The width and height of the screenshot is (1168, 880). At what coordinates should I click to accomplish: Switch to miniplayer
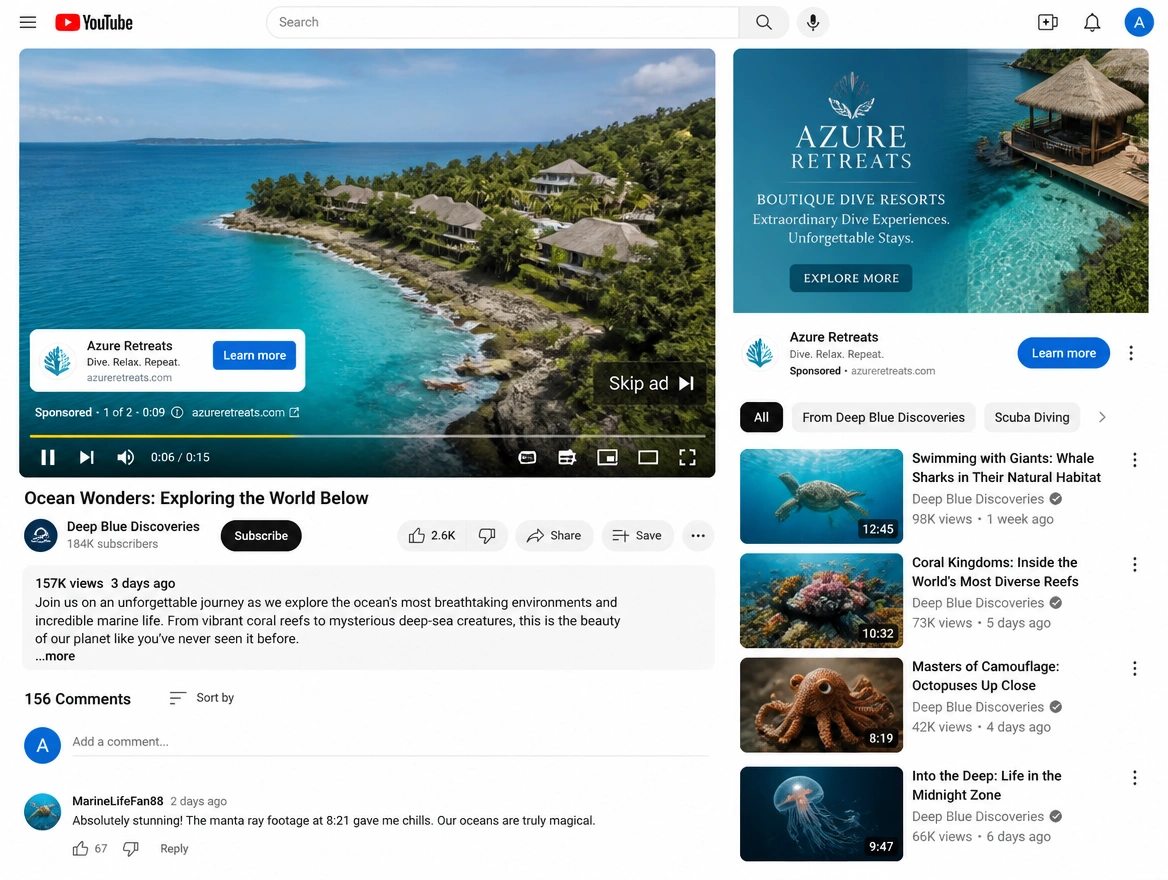[607, 457]
